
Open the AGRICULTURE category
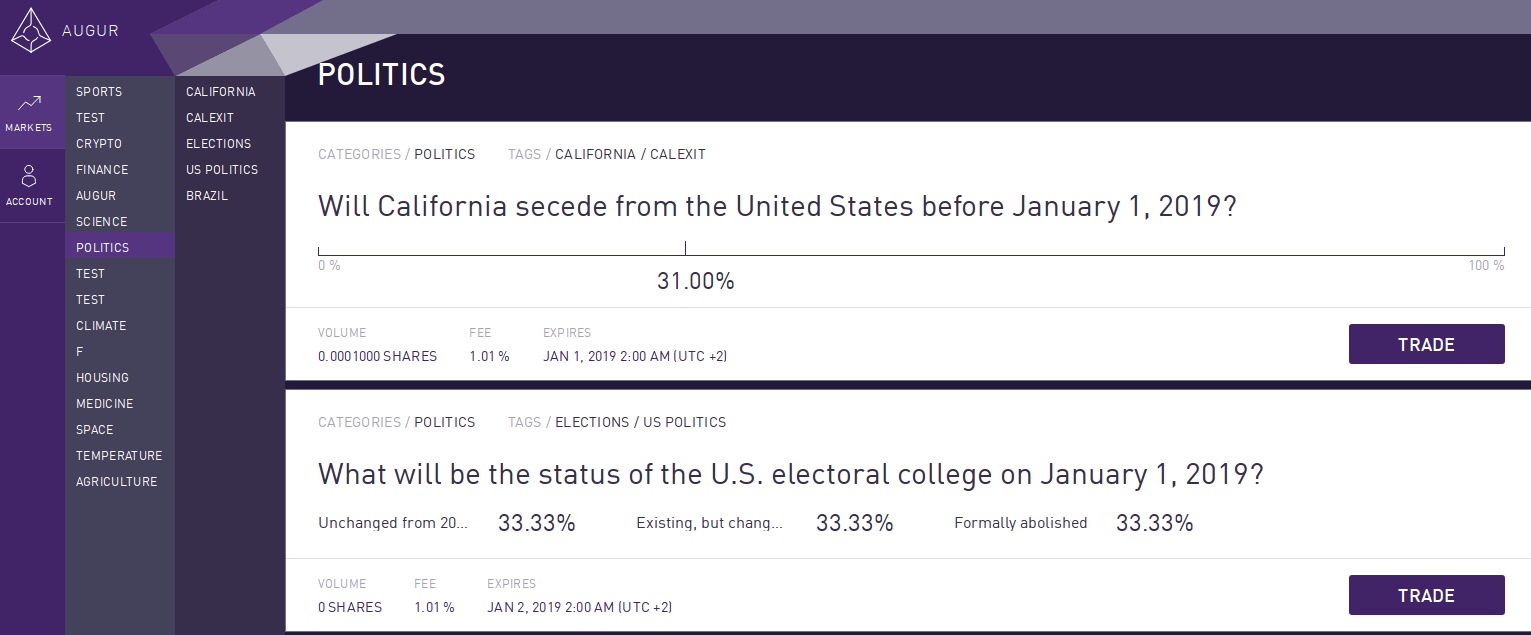116,481
